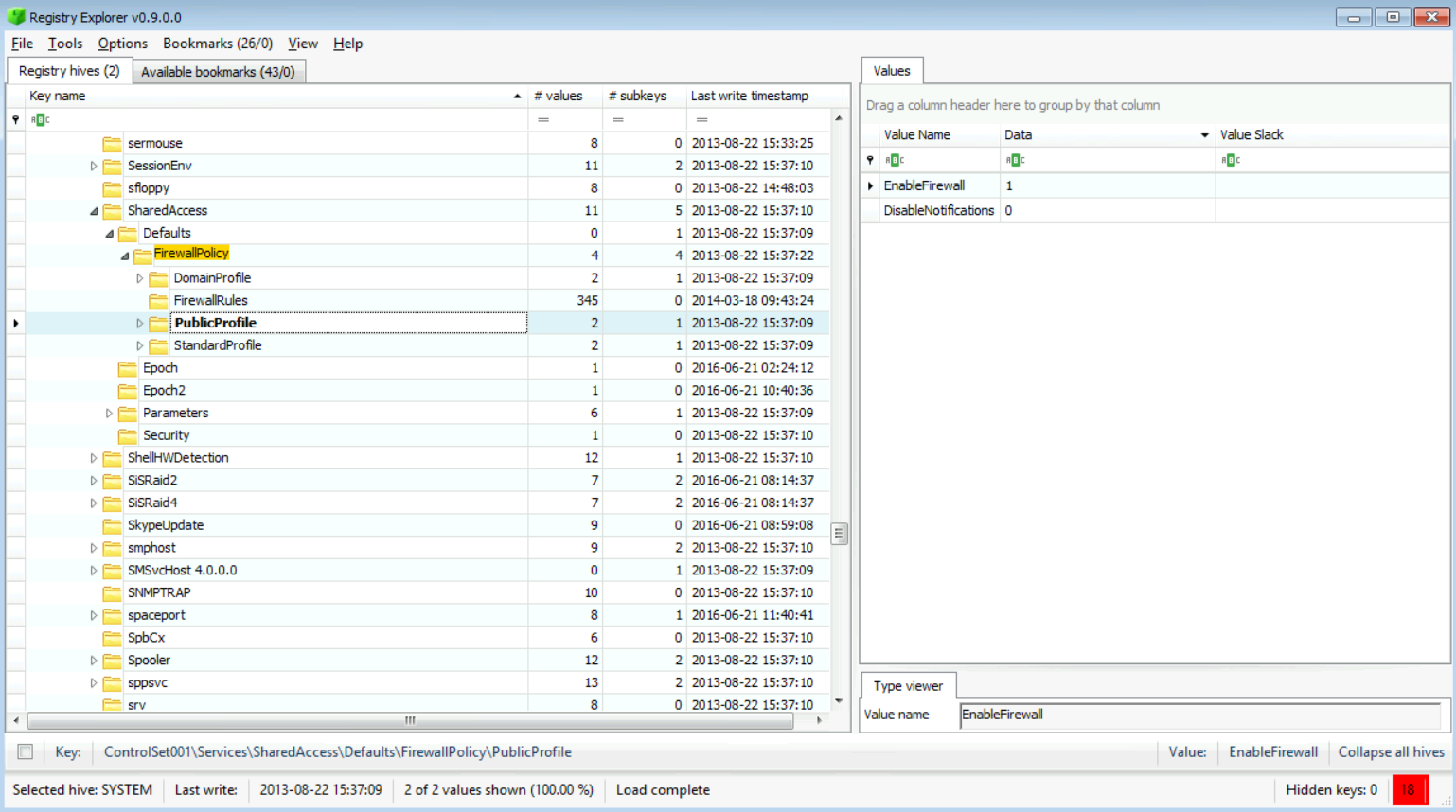
Task: Click the SkypeUpdate folder icon
Action: click(x=112, y=525)
